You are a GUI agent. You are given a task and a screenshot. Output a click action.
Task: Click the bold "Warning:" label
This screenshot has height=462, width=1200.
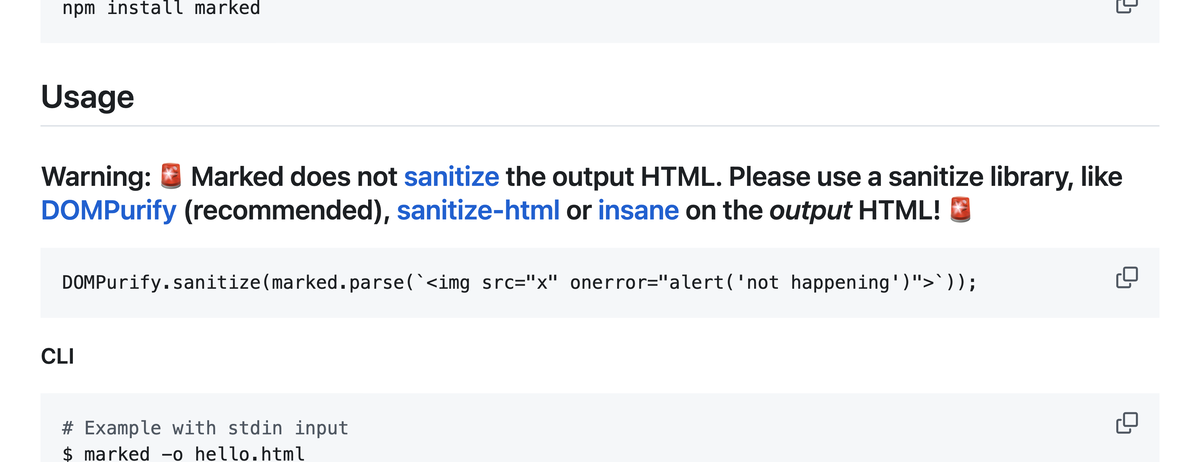point(96,177)
